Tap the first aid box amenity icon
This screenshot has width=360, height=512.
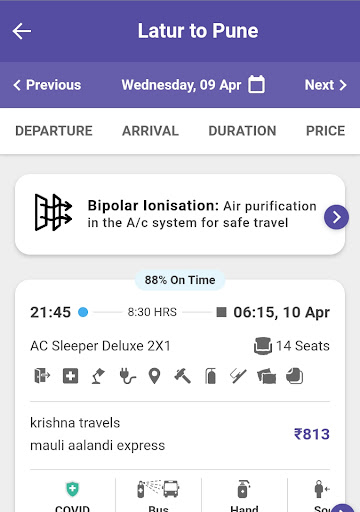[71, 376]
